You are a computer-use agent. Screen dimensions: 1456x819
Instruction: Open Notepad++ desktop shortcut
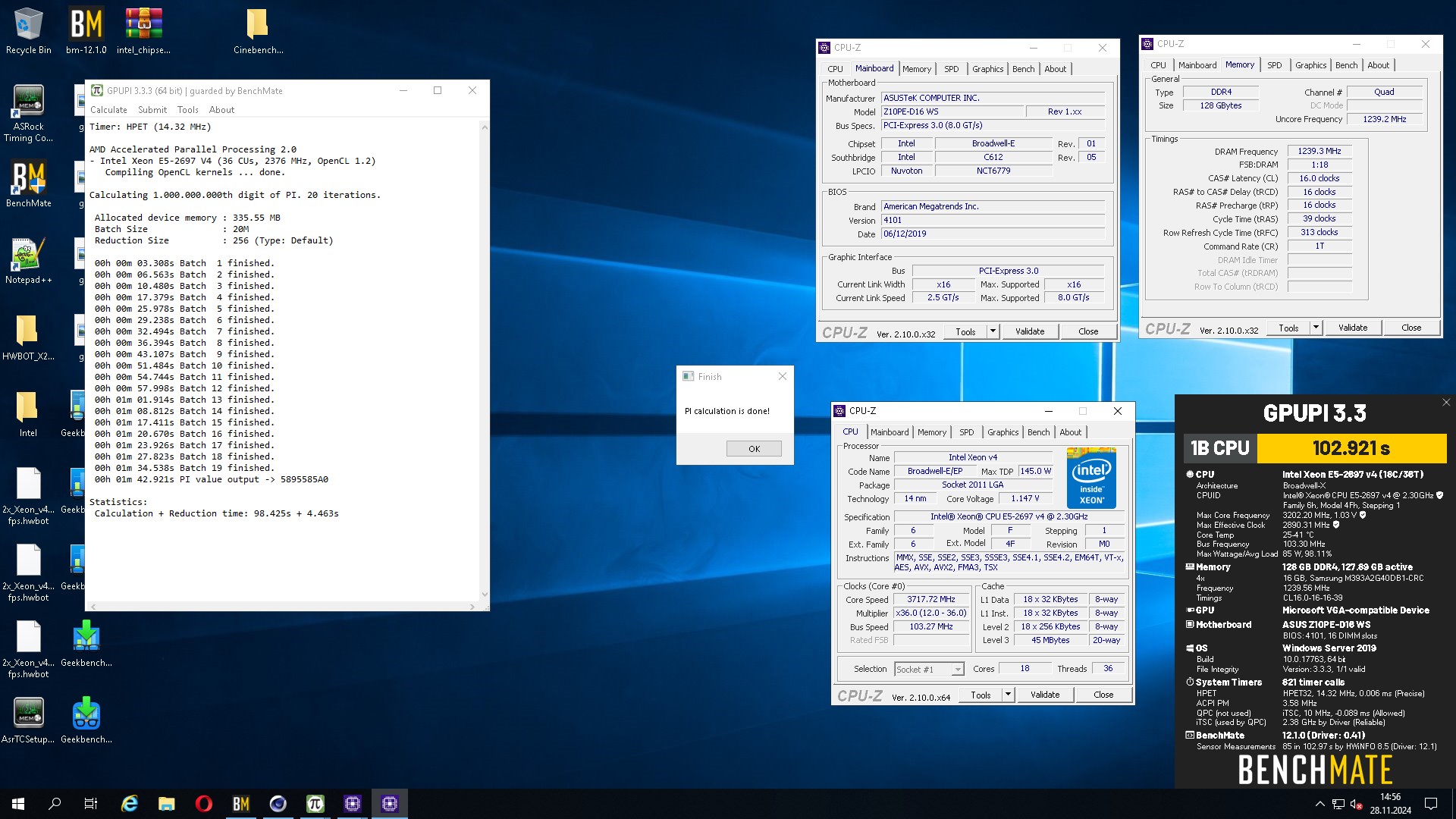point(28,261)
